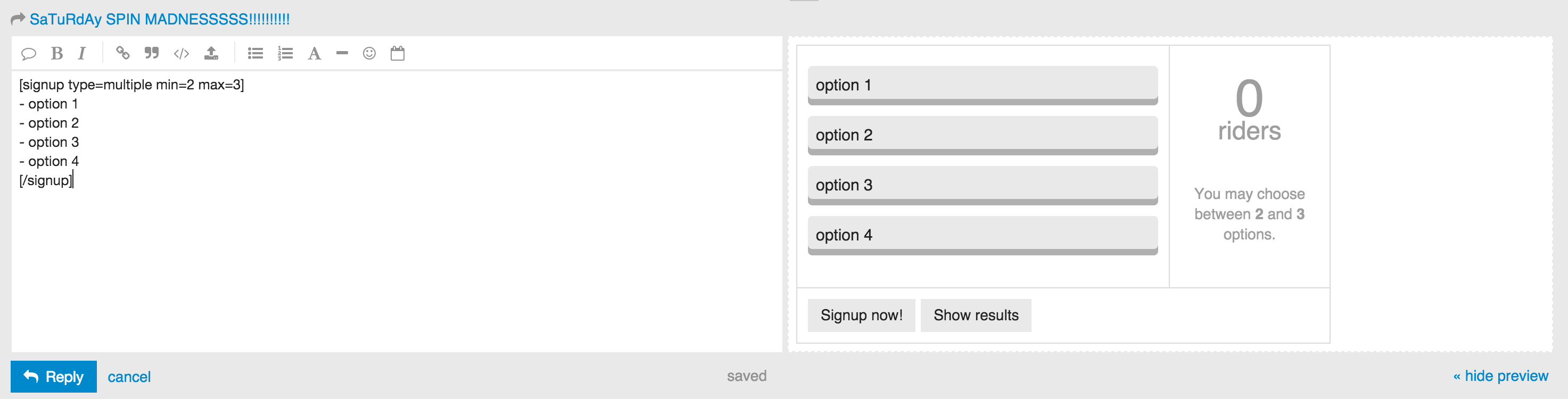Viewport: 1568px width, 399px height.
Task: Click the "Show results" button
Action: [x=975, y=315]
